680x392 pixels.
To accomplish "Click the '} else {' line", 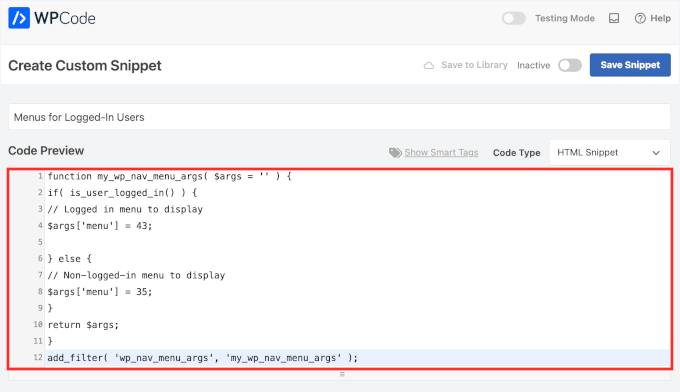I will click(x=69, y=259).
